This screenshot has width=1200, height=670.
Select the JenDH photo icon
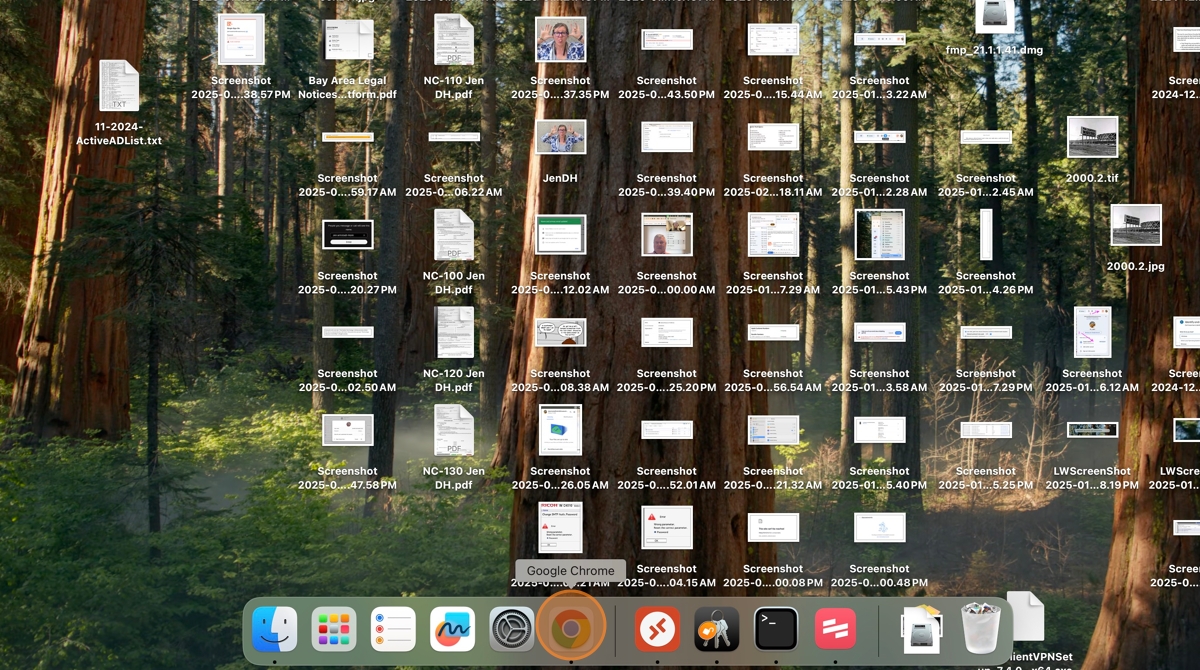[x=561, y=137]
